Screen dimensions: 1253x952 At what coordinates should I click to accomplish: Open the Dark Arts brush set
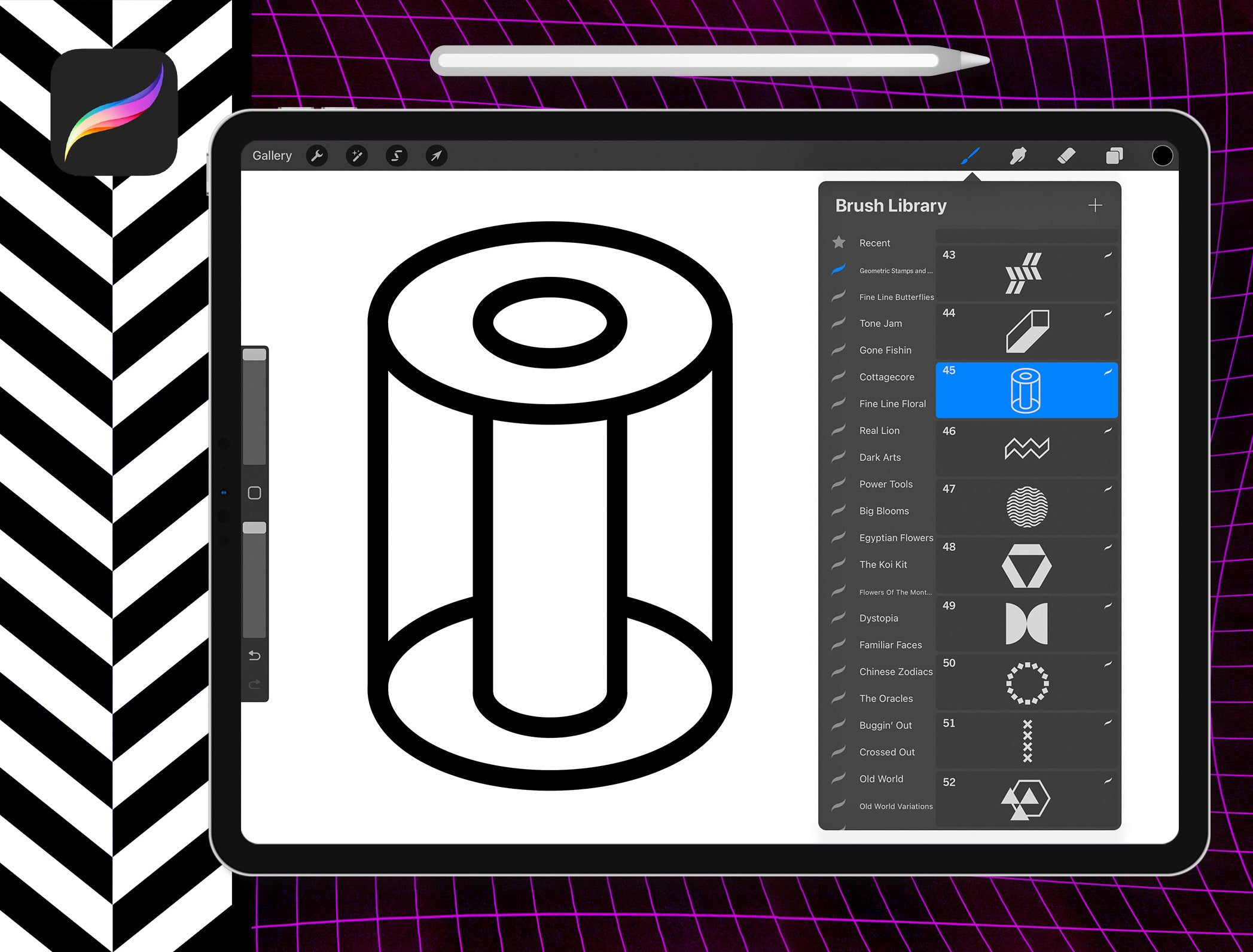click(x=880, y=457)
